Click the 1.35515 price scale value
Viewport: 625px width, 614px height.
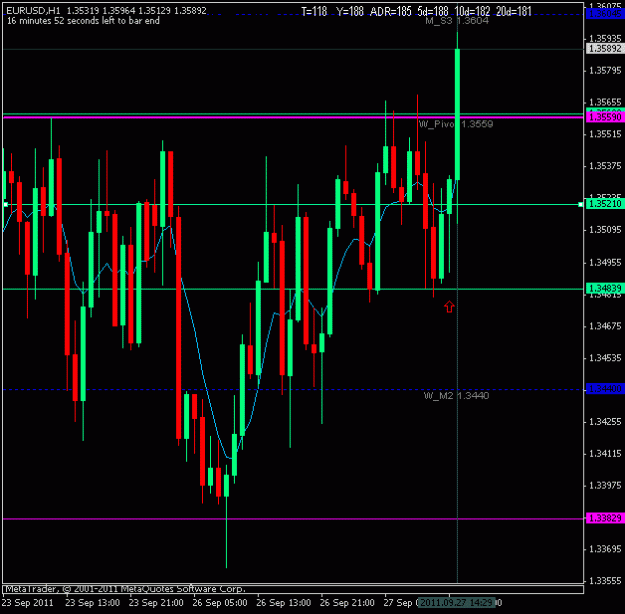click(x=605, y=134)
